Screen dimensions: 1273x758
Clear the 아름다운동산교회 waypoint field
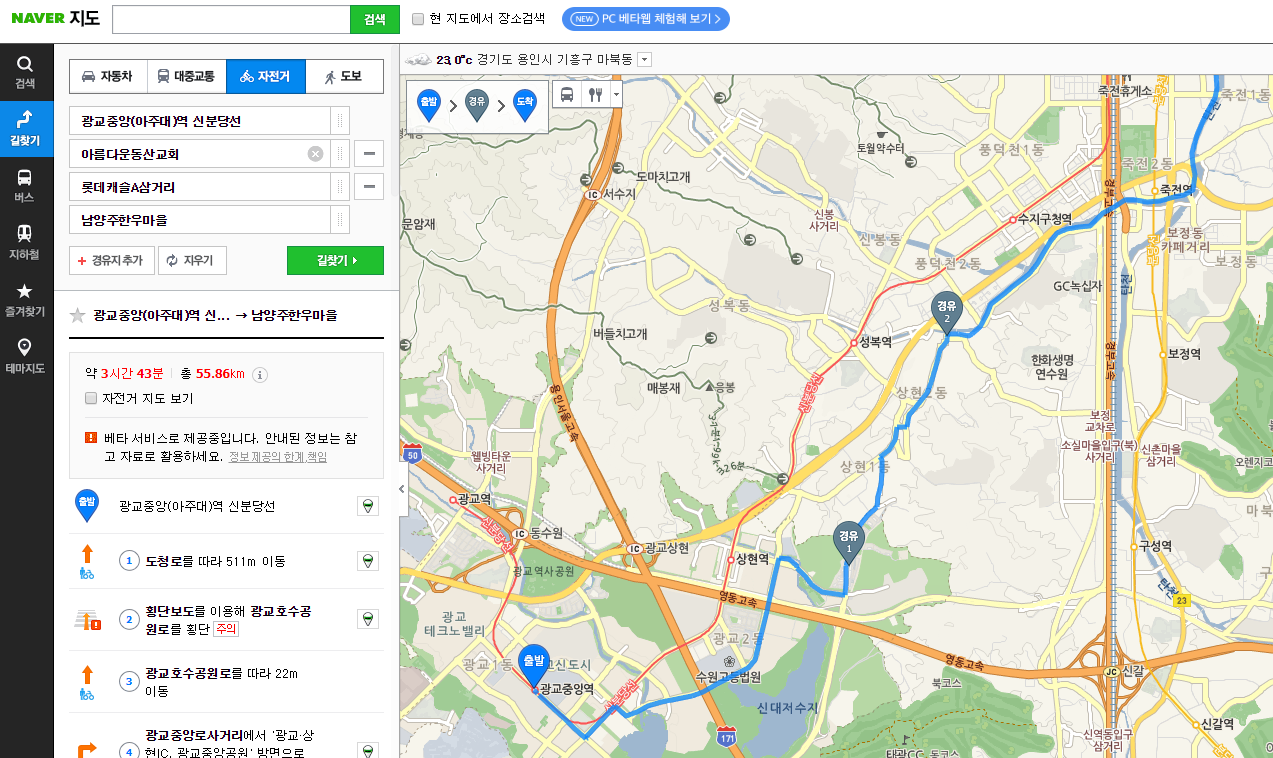click(315, 154)
